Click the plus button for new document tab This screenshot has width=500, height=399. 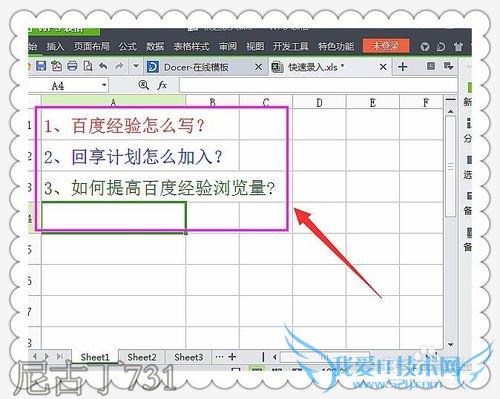click(x=402, y=67)
